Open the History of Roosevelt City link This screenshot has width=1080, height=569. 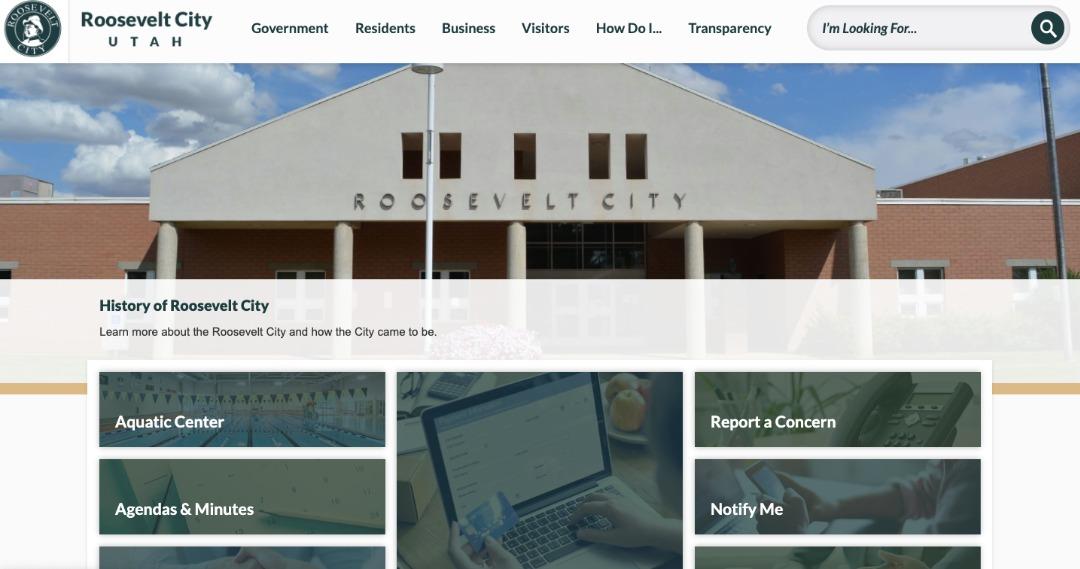184,305
